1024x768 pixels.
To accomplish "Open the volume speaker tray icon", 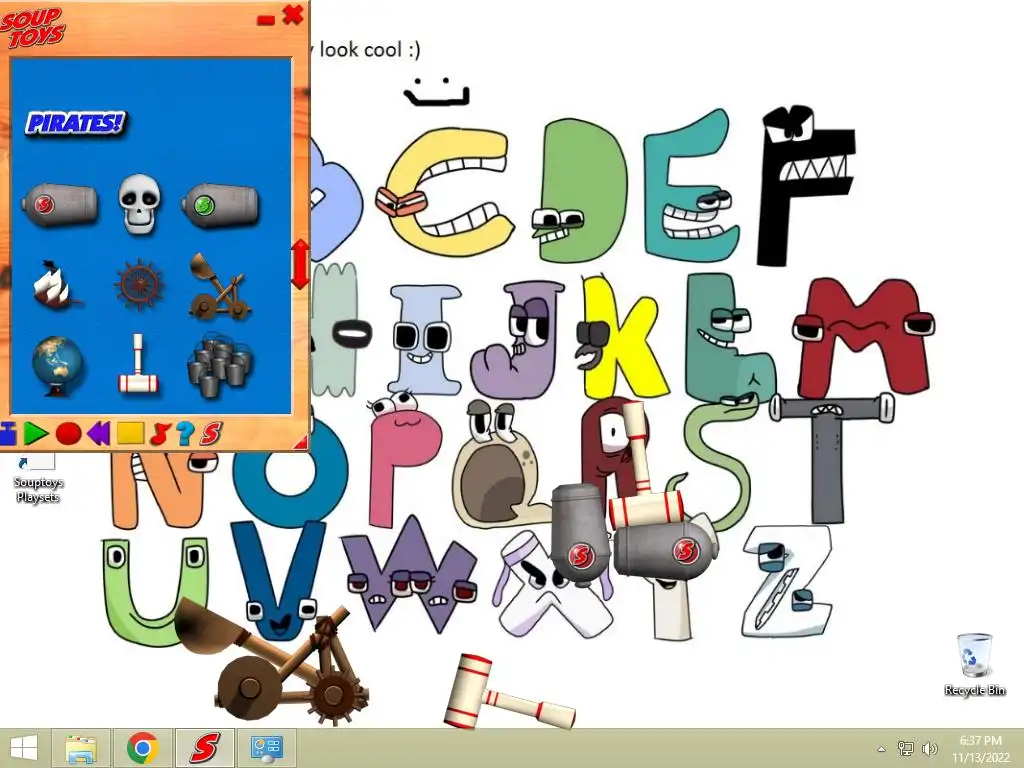I will [929, 748].
